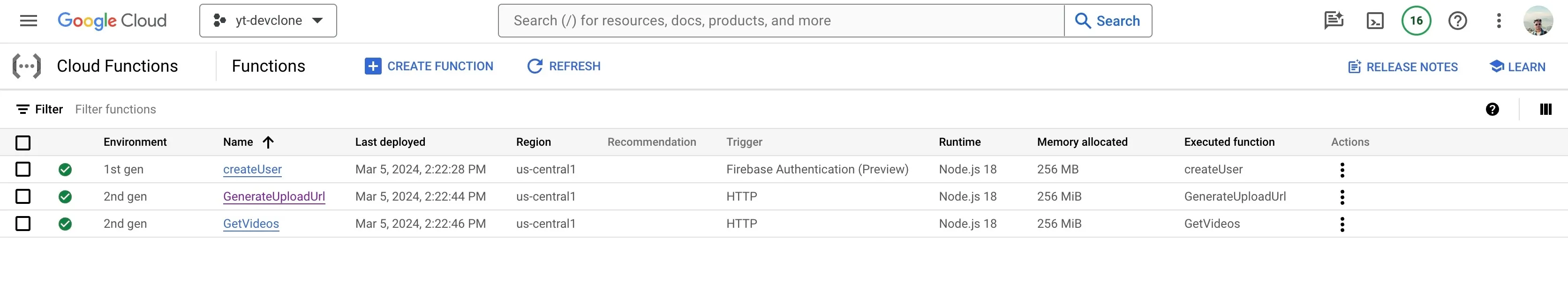Open notifications badge showing 16
The height and width of the screenshot is (284, 1568).
tap(1417, 21)
